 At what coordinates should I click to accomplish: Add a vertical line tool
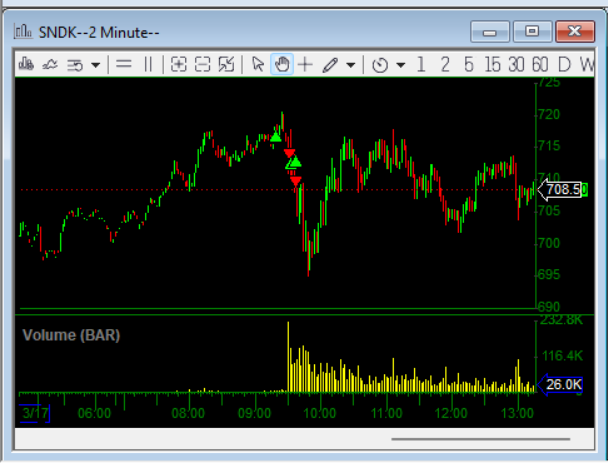click(x=148, y=64)
